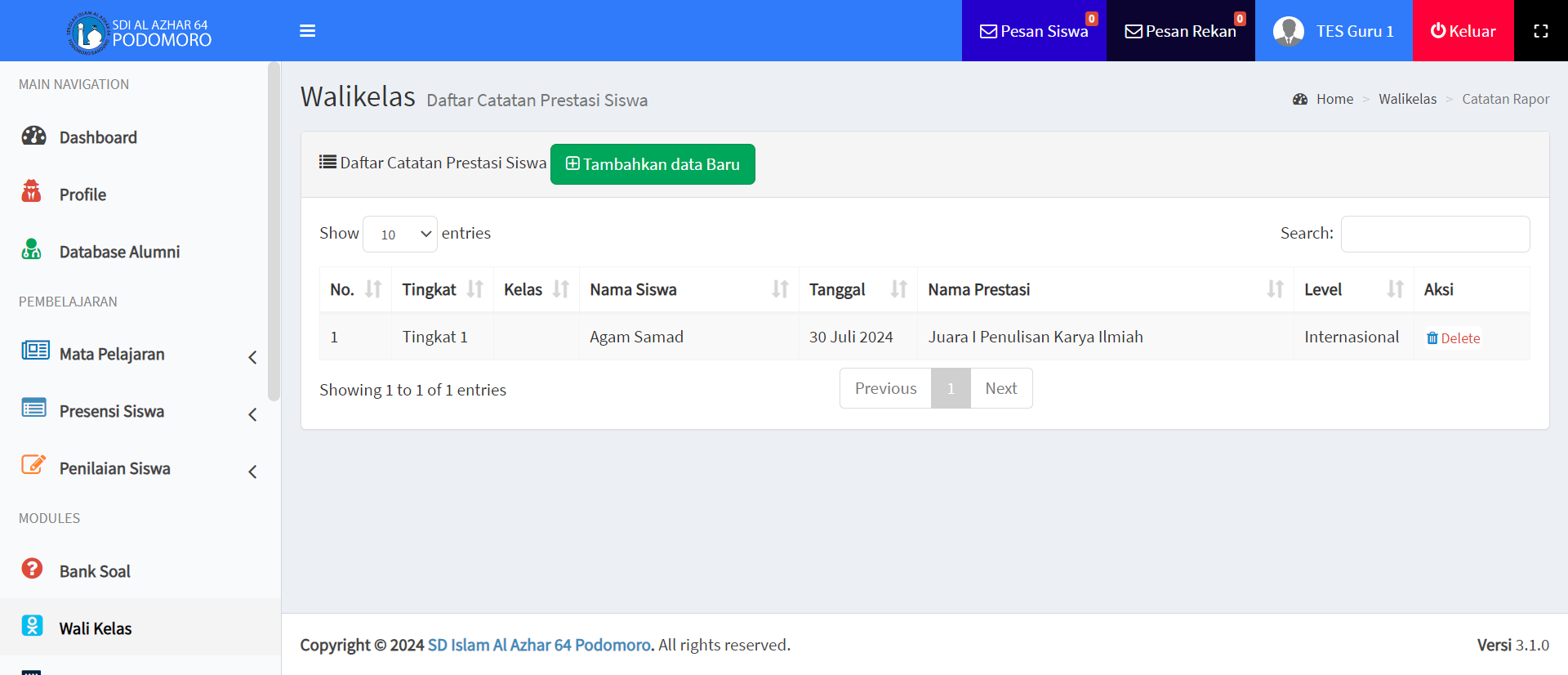The height and width of the screenshot is (675, 1568).
Task: Open Pesan Rekan messages
Action: point(1180,31)
